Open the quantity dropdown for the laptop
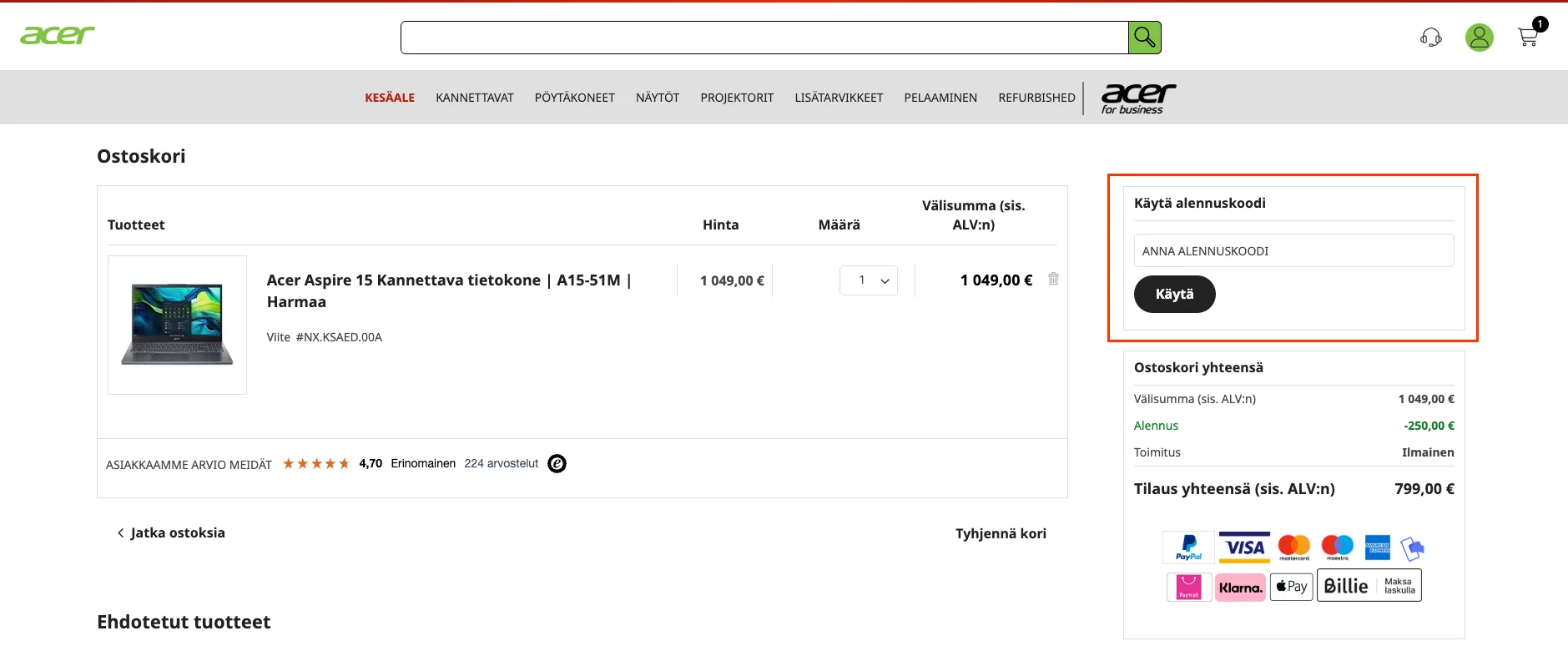The image size is (1568, 651). (x=869, y=280)
